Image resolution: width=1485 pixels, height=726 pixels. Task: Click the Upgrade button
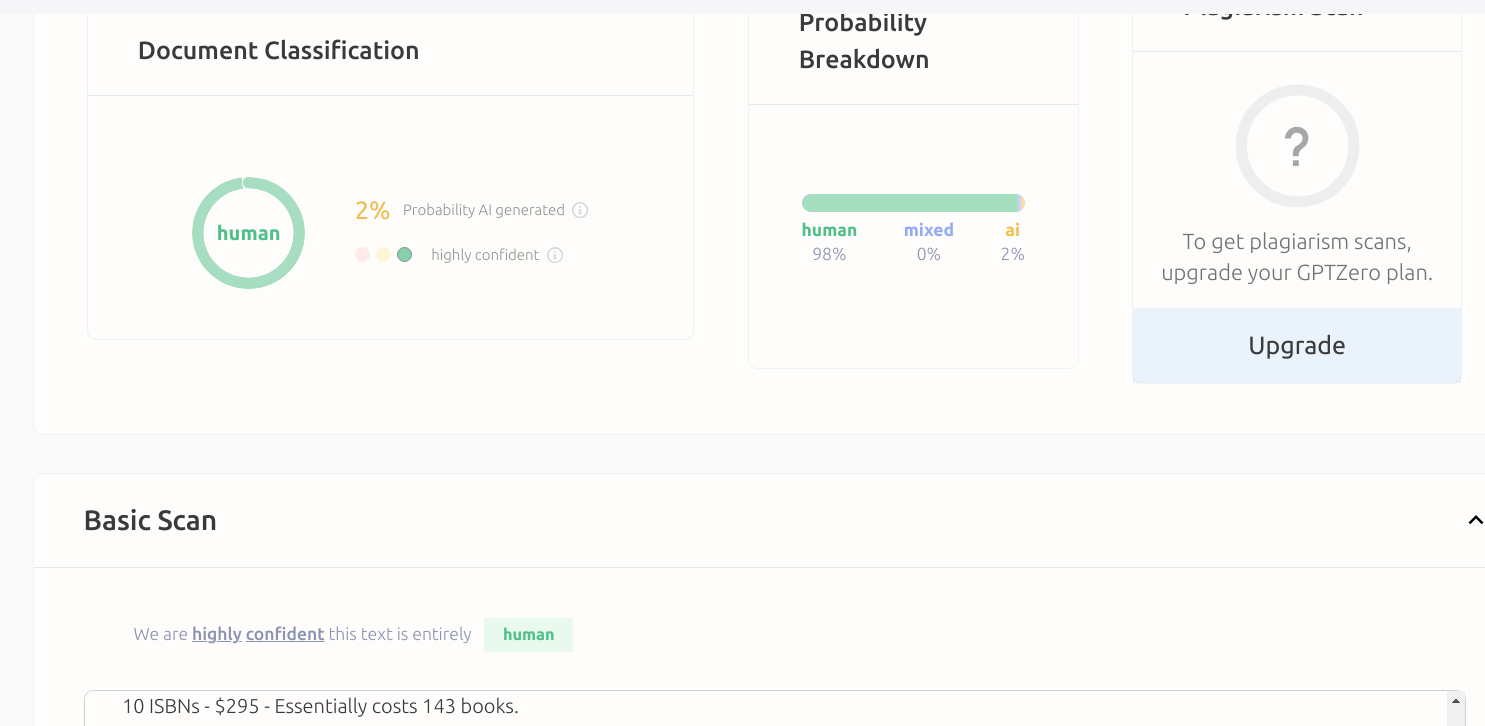click(1297, 346)
